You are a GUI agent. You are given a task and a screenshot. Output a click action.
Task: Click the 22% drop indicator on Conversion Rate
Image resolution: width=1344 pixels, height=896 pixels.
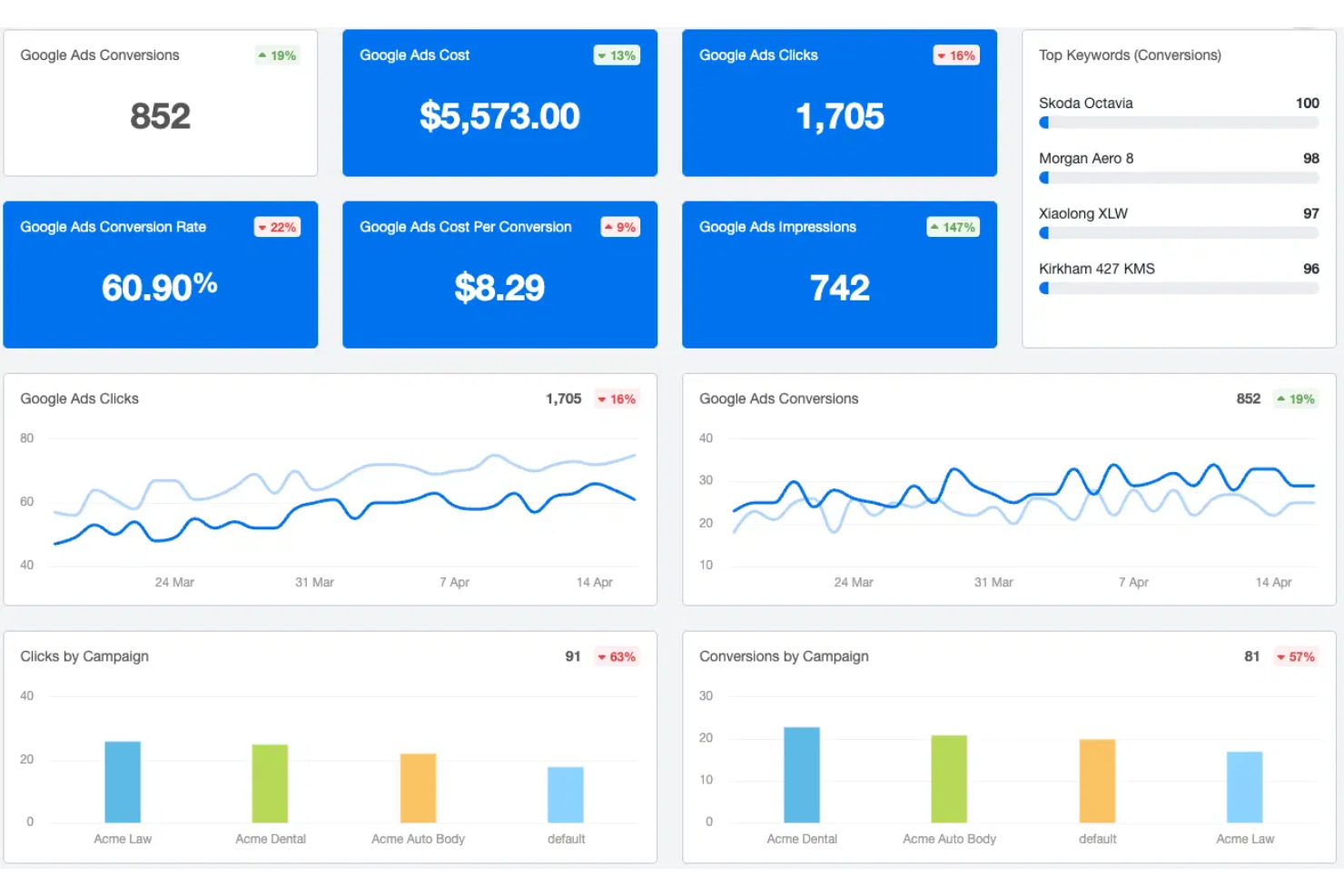coord(277,227)
